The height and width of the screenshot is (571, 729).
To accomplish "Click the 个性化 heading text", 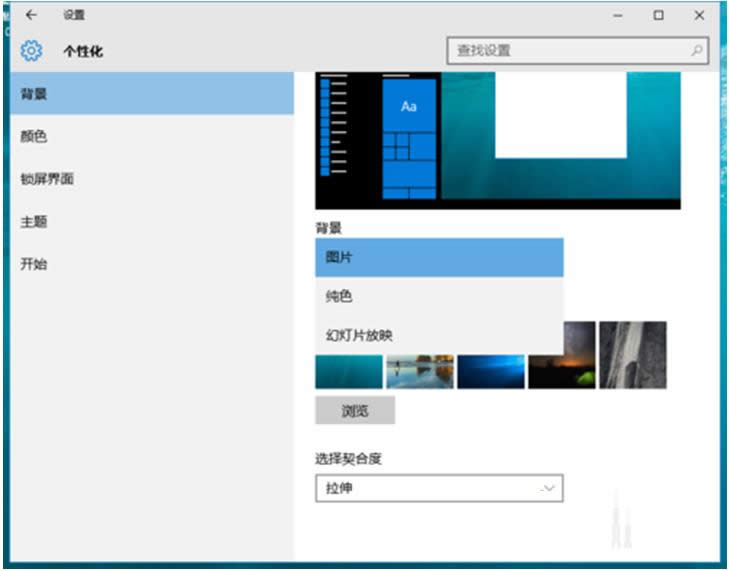I will (x=83, y=51).
